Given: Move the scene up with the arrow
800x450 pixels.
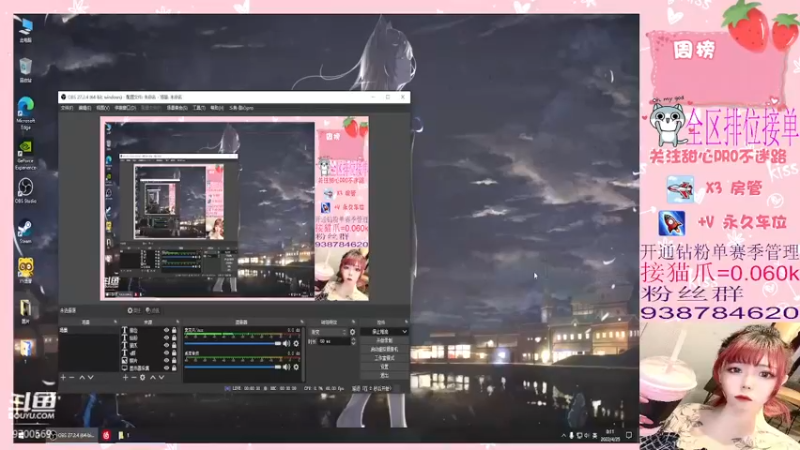Looking at the screenshot, I should coord(82,378).
